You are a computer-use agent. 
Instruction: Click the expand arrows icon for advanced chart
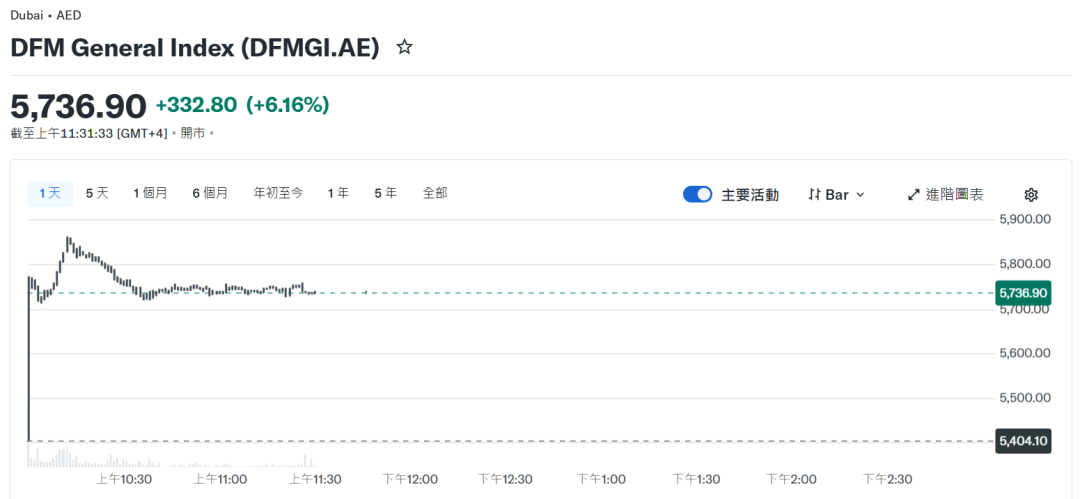(913, 195)
